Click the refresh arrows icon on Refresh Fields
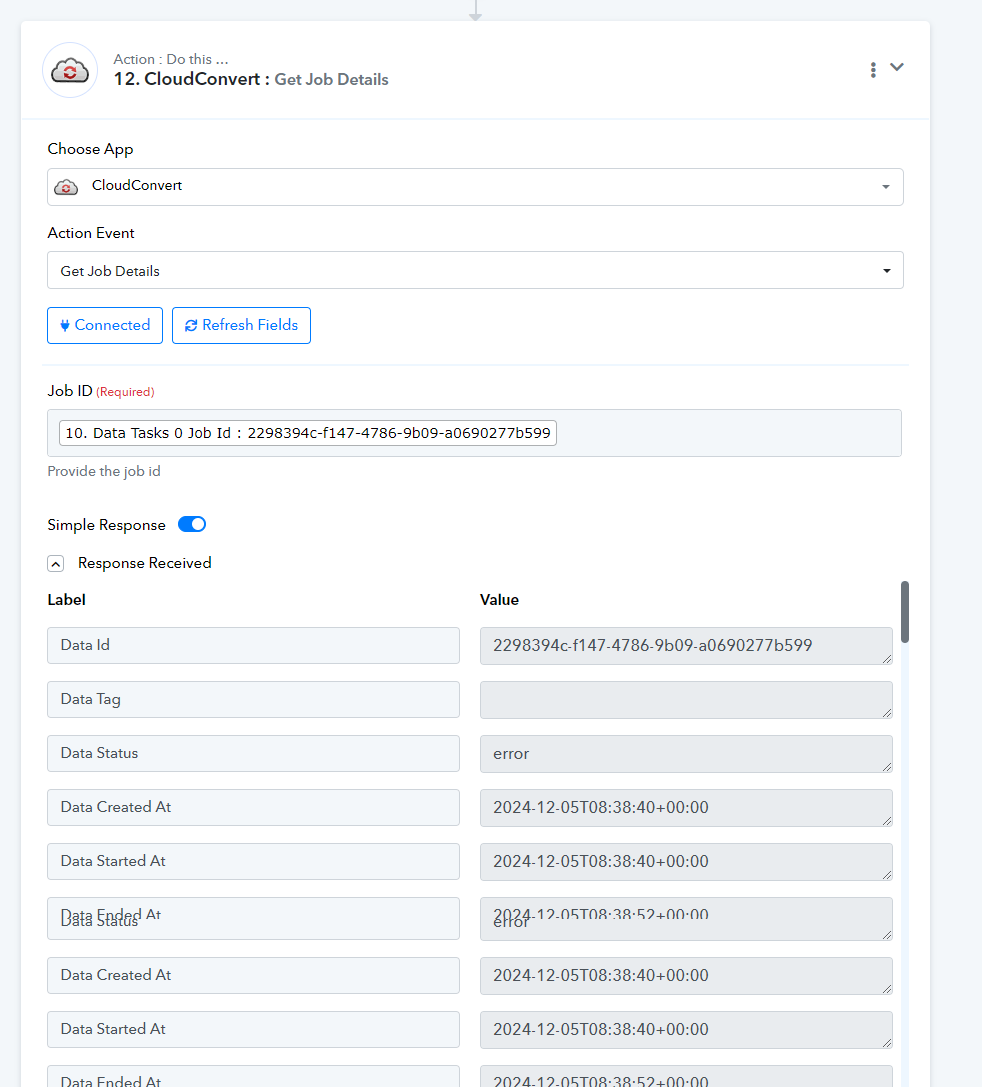This screenshot has height=1087, width=982. (x=191, y=325)
